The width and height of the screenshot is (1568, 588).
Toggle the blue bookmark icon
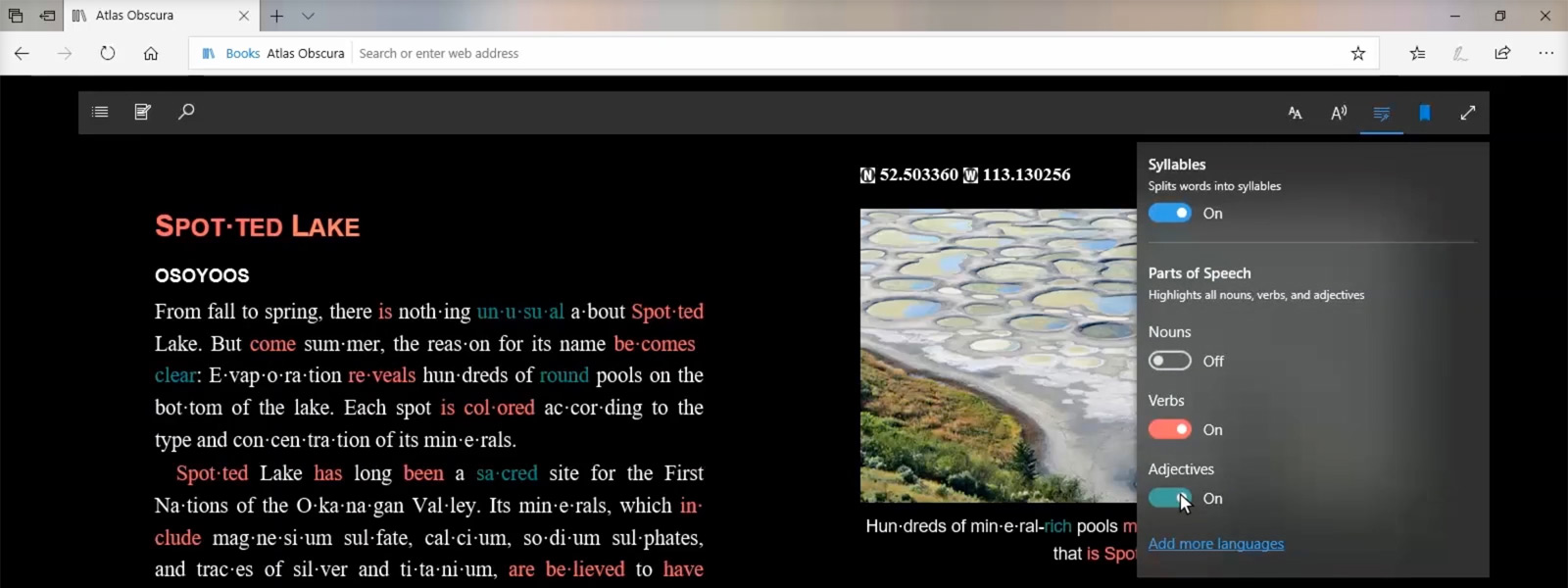point(1425,113)
